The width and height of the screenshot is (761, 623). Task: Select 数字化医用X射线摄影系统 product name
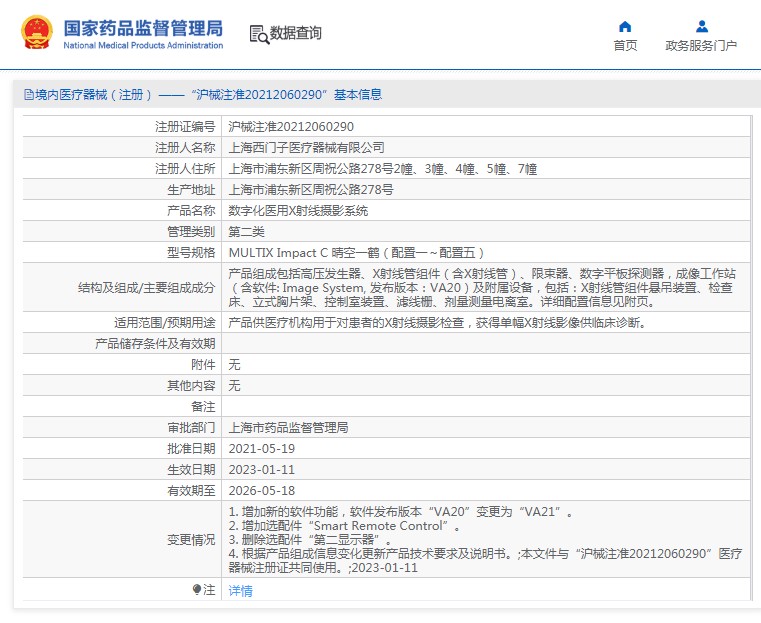point(298,211)
